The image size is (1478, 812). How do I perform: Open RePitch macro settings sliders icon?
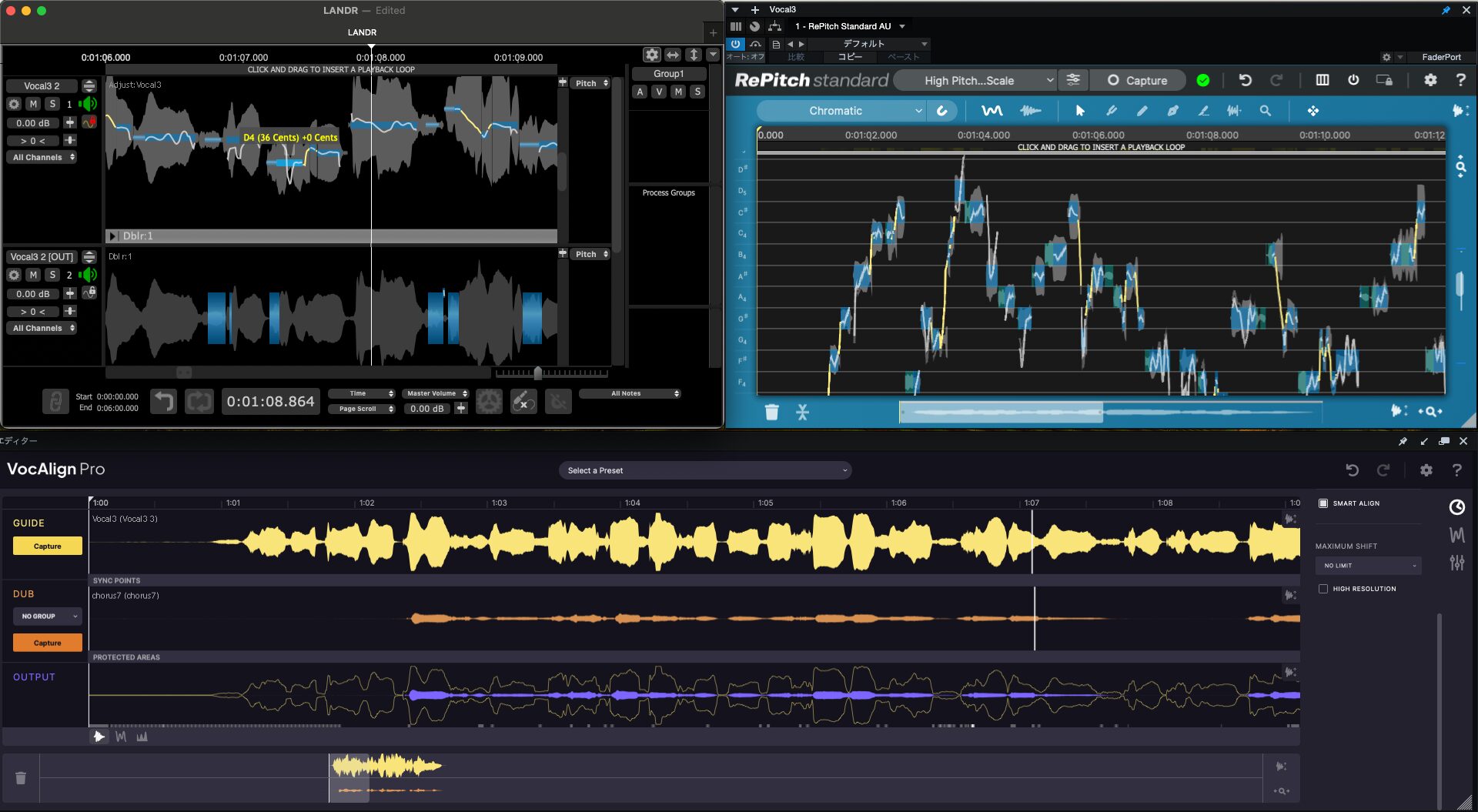pos(1073,80)
